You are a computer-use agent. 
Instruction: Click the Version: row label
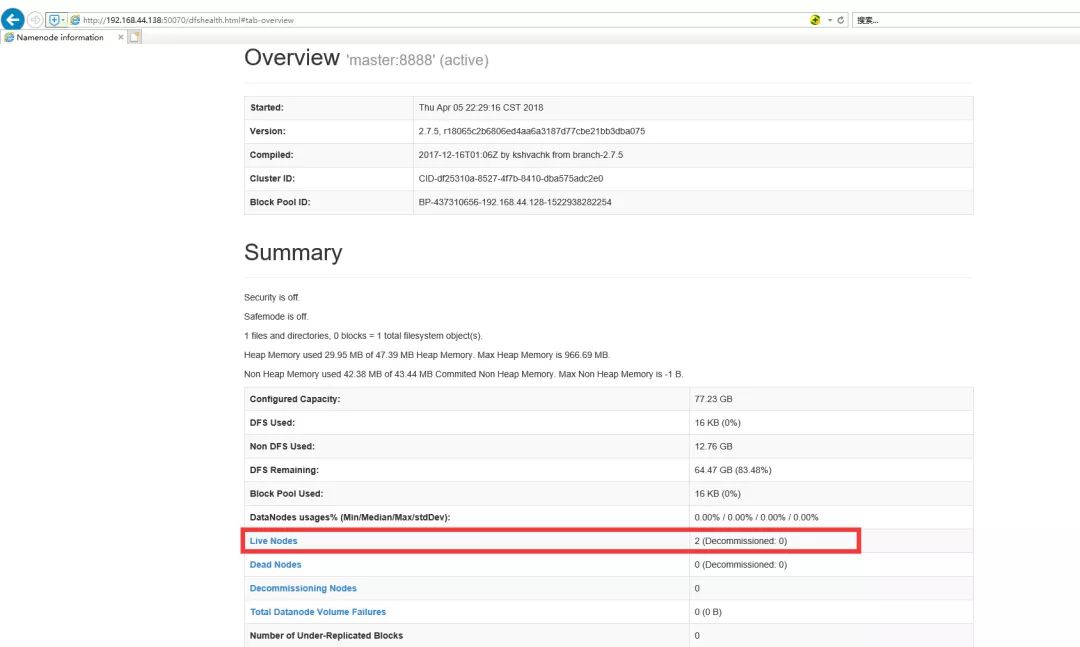pos(267,131)
